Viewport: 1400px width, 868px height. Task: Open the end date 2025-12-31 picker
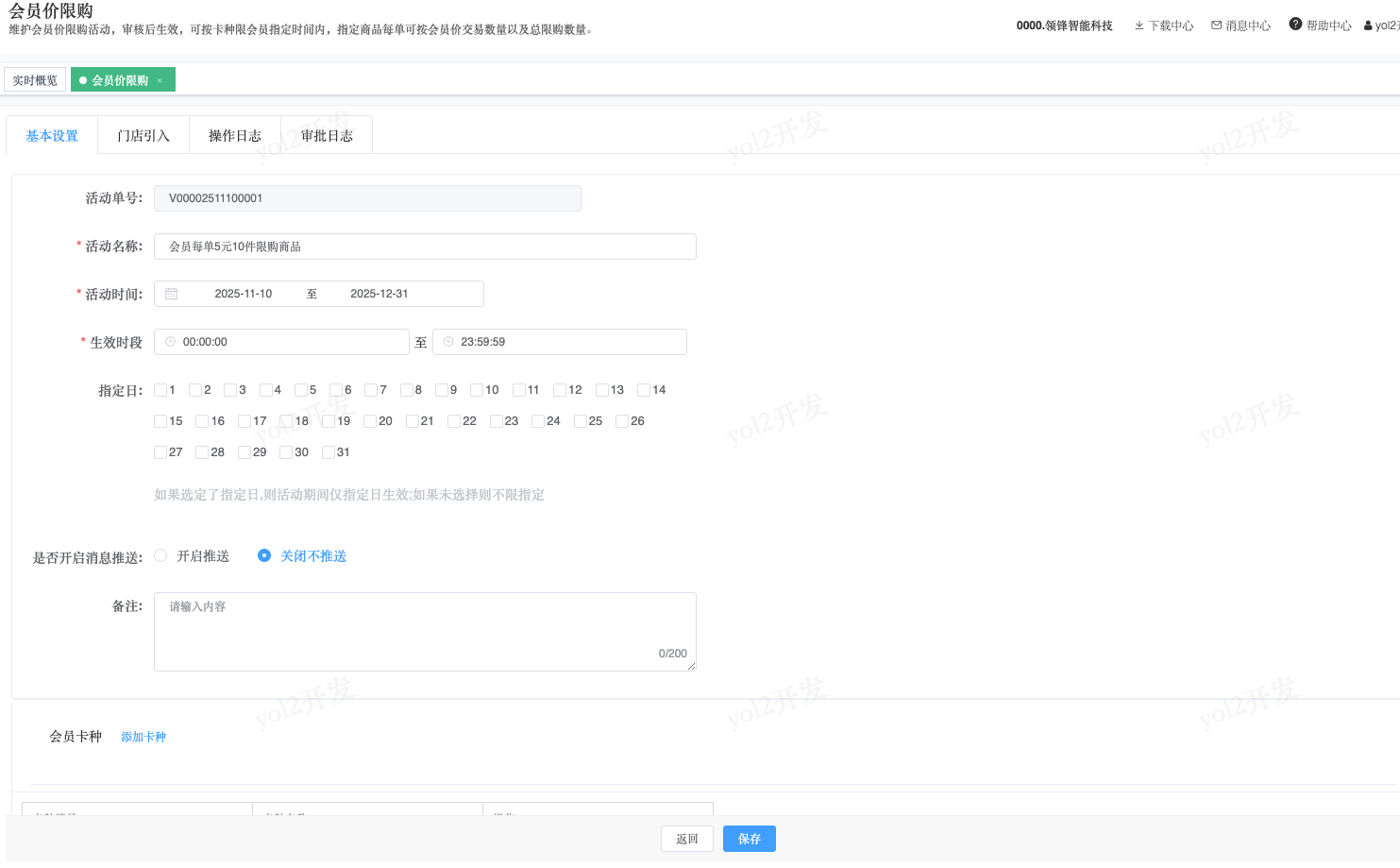(x=380, y=294)
